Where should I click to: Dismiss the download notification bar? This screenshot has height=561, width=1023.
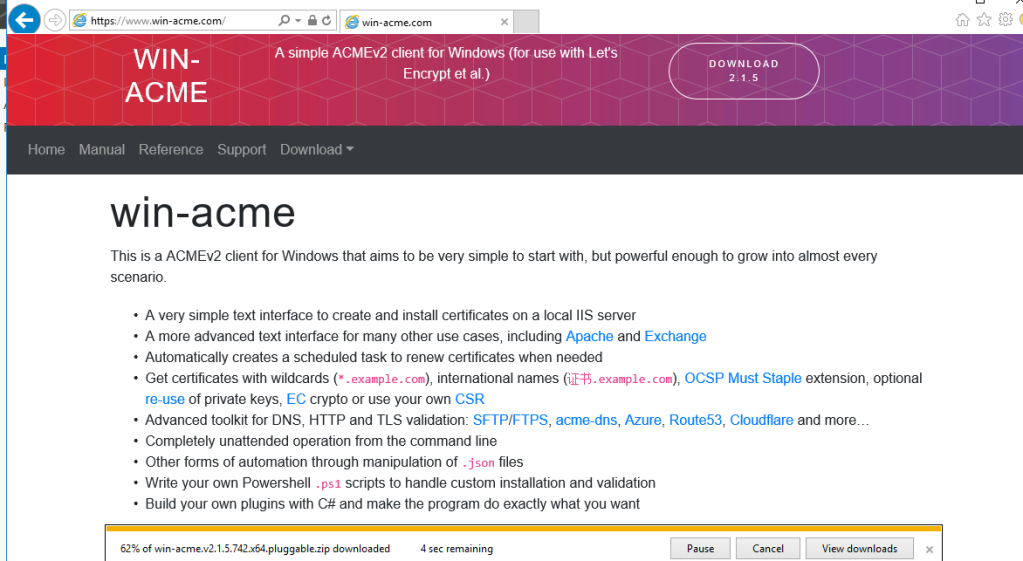[x=930, y=549]
